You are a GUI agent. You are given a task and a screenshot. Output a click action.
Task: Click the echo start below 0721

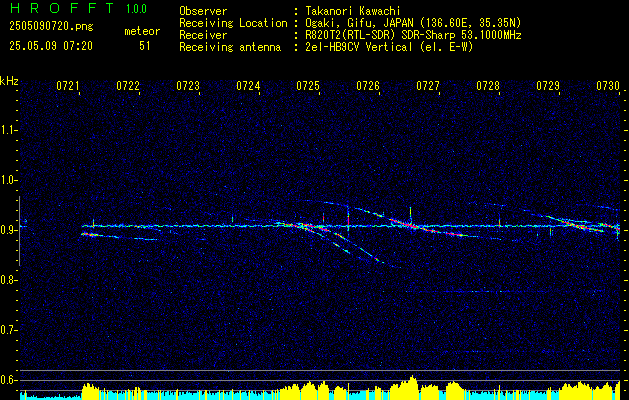pyautogui.click(x=89, y=235)
